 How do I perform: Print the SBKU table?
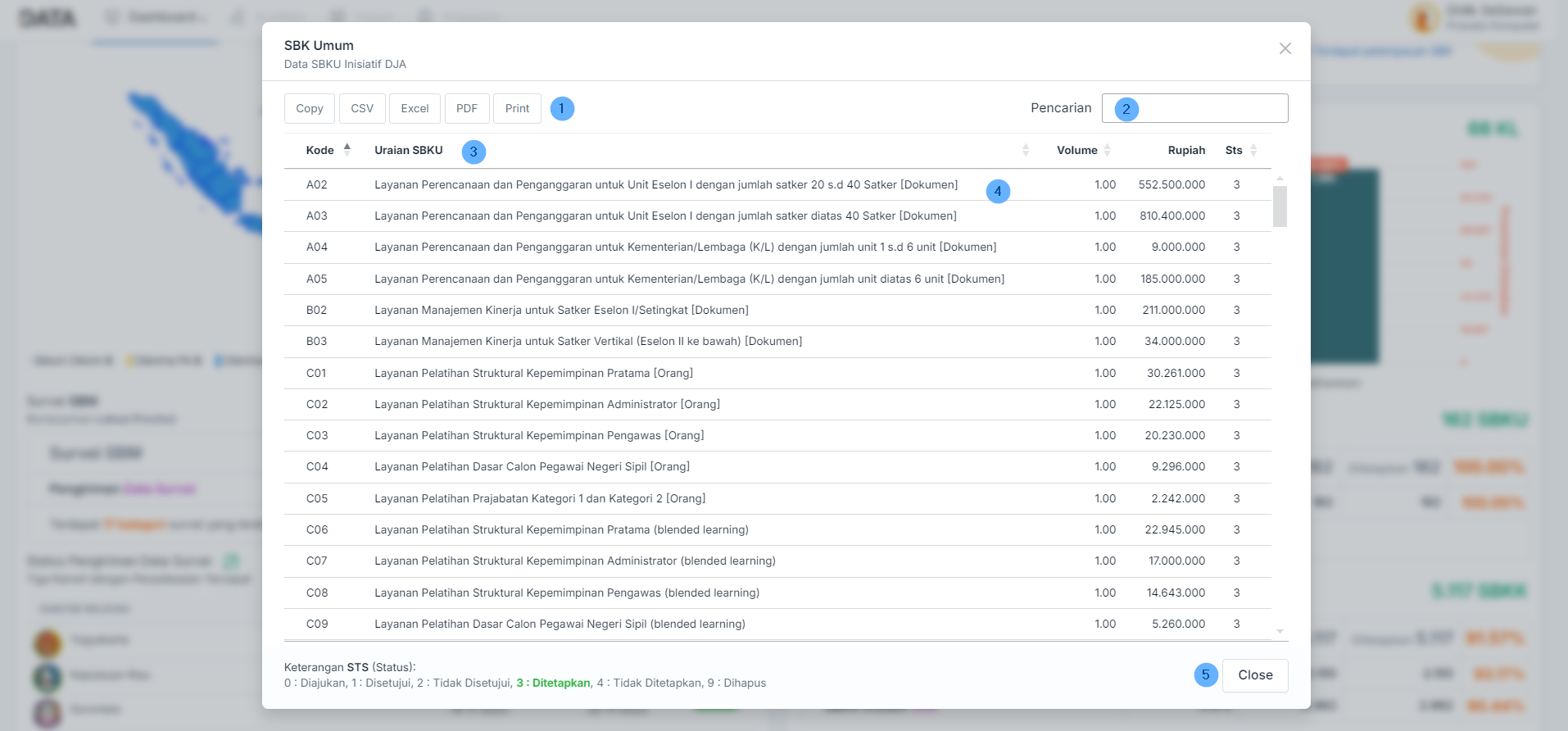[517, 108]
